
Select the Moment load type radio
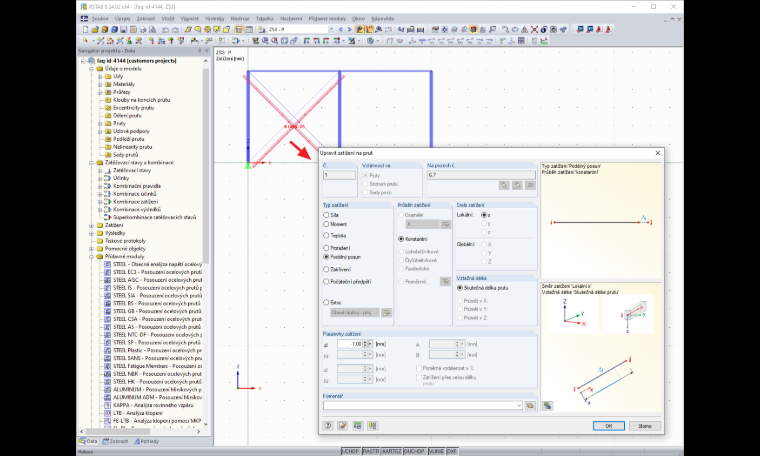coord(326,224)
